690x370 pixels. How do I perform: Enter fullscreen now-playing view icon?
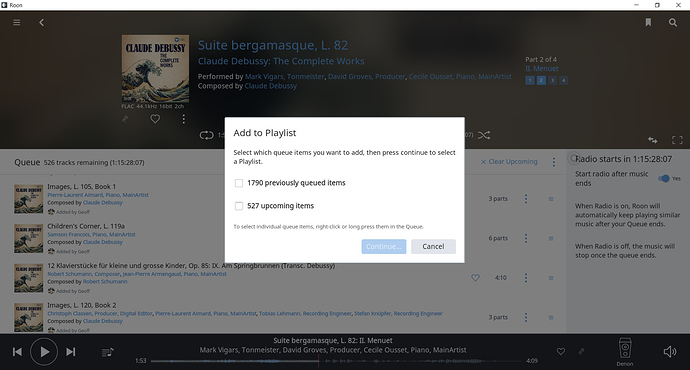click(x=677, y=140)
